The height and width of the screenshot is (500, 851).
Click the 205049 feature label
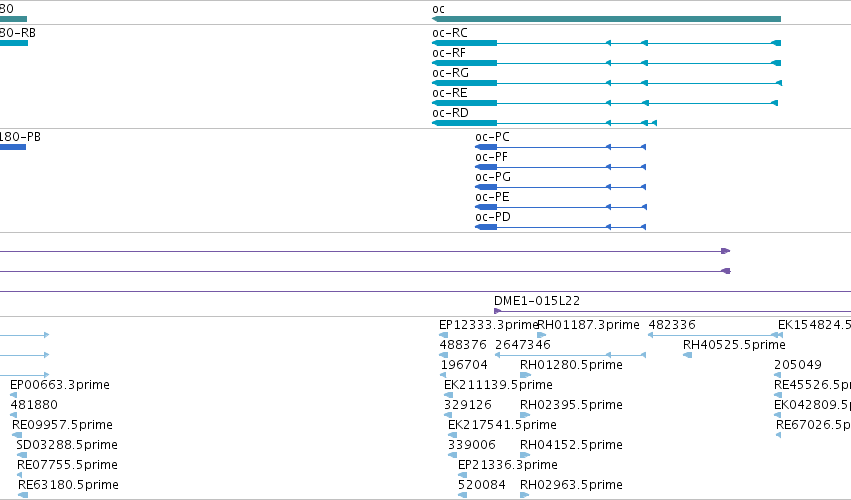point(798,365)
